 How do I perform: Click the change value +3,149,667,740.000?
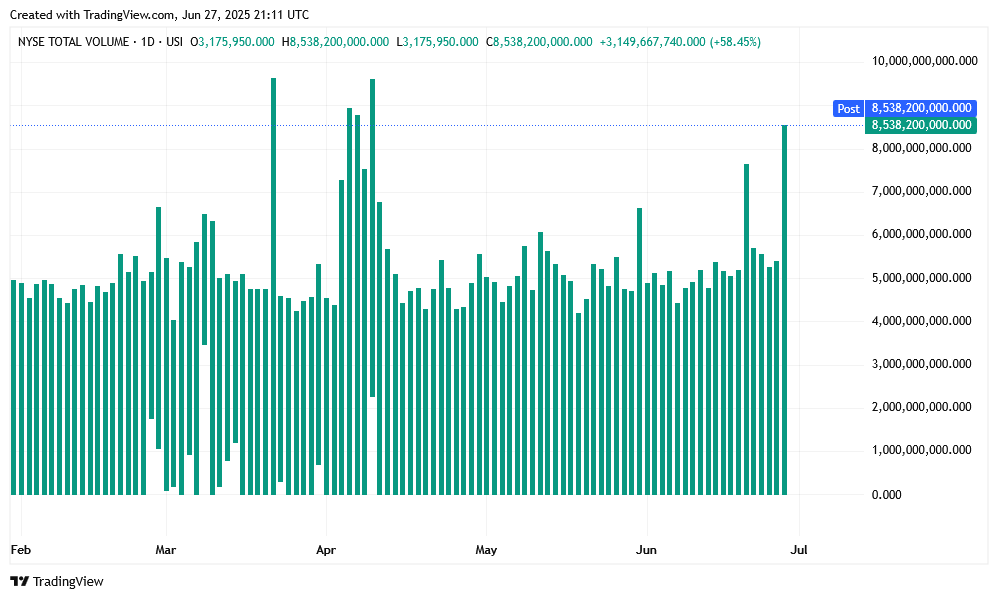tap(652, 42)
